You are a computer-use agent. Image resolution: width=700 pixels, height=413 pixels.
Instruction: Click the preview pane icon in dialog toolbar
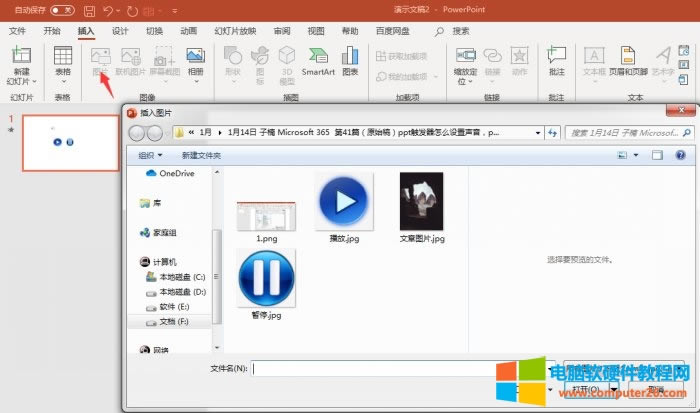tap(657, 155)
